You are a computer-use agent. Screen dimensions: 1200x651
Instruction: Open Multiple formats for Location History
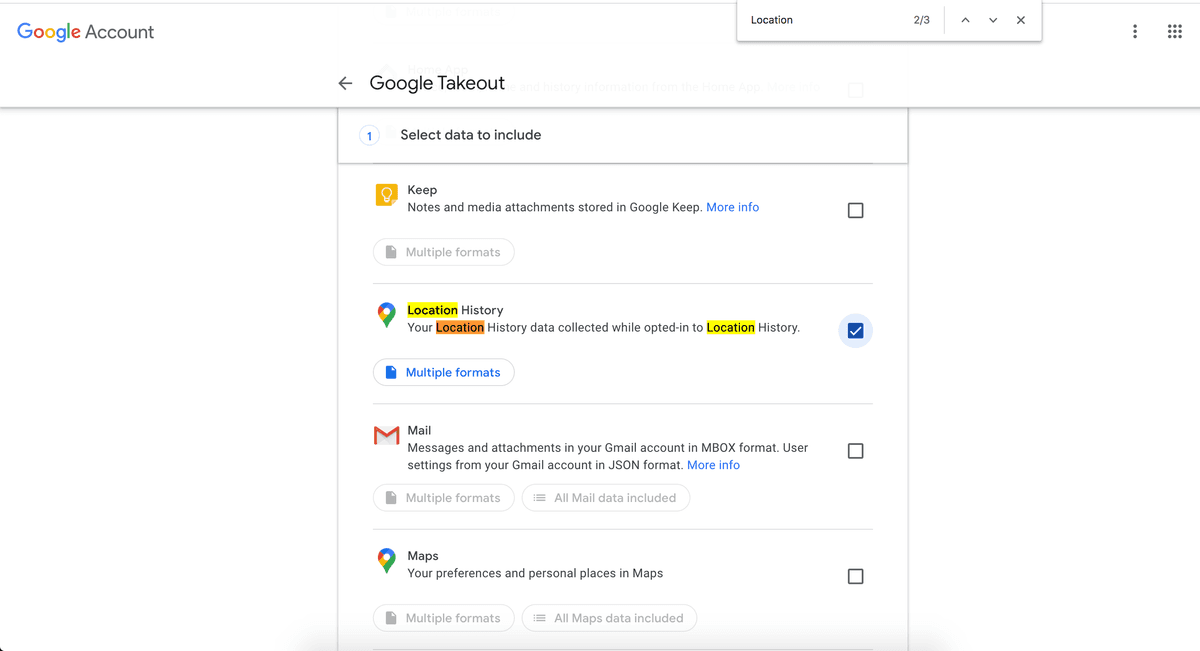(x=444, y=372)
